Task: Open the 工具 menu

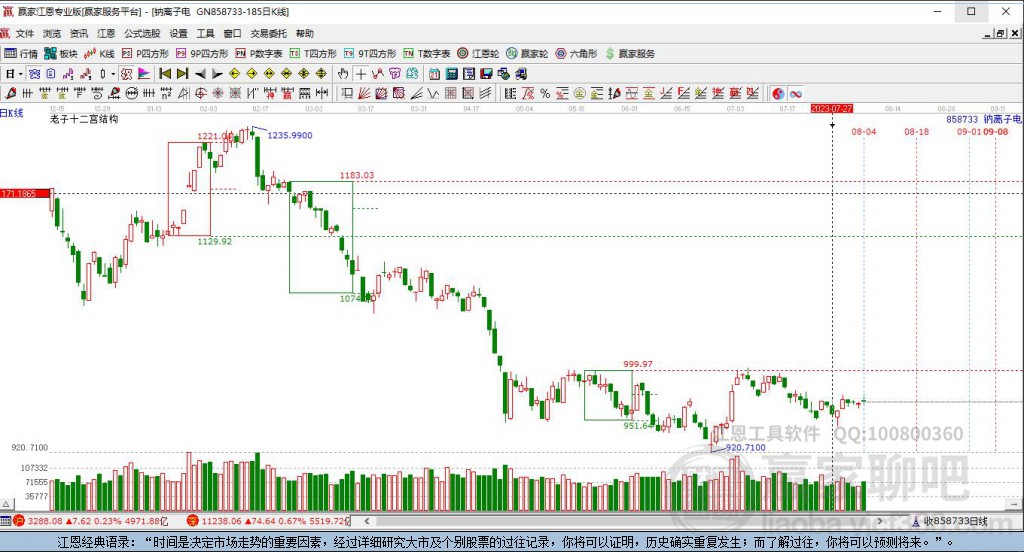Action: click(206, 33)
